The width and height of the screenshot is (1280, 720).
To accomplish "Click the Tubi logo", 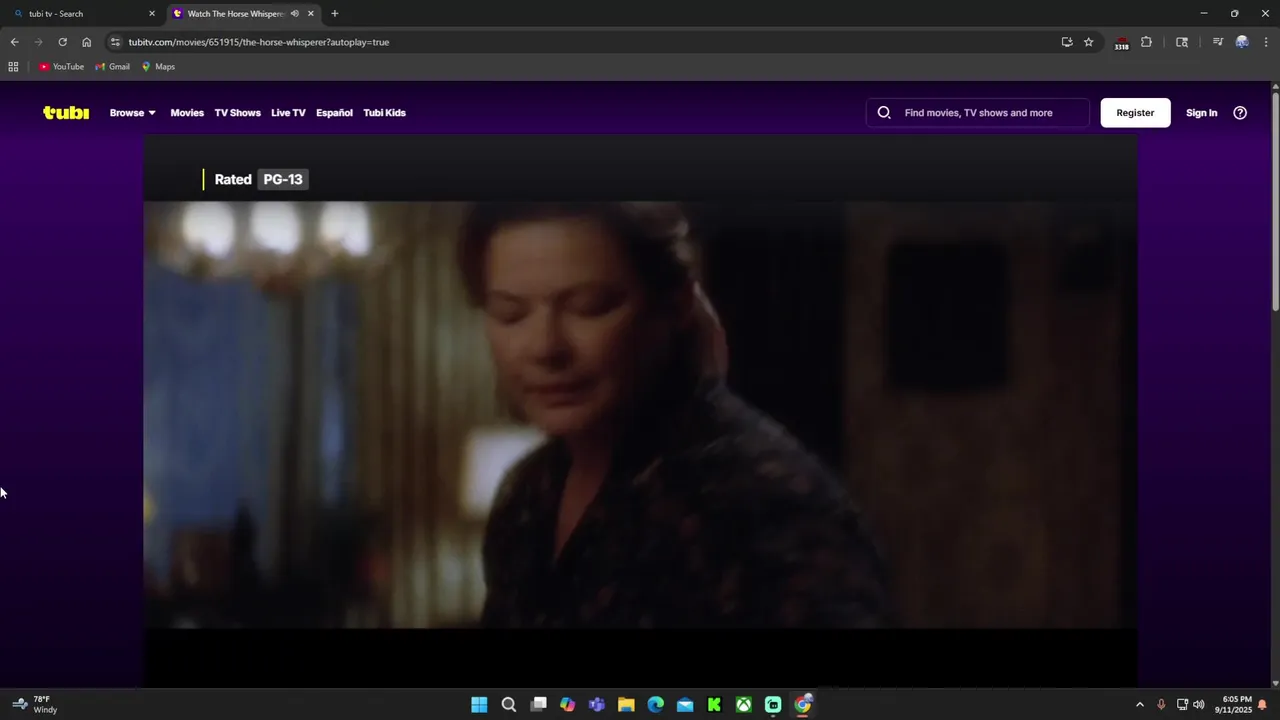I will [x=66, y=113].
